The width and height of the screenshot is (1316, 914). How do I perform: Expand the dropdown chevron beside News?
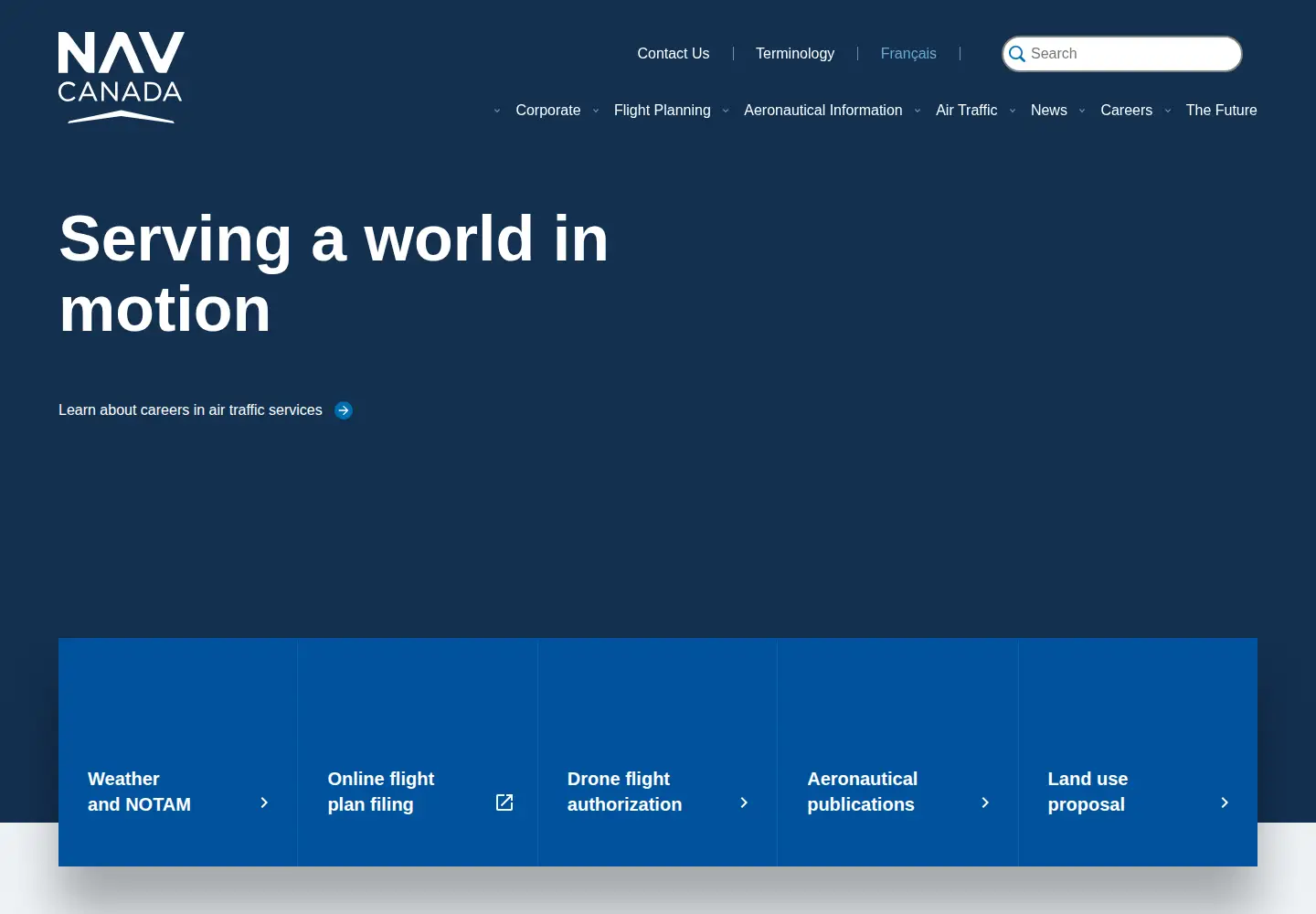(x=1013, y=111)
